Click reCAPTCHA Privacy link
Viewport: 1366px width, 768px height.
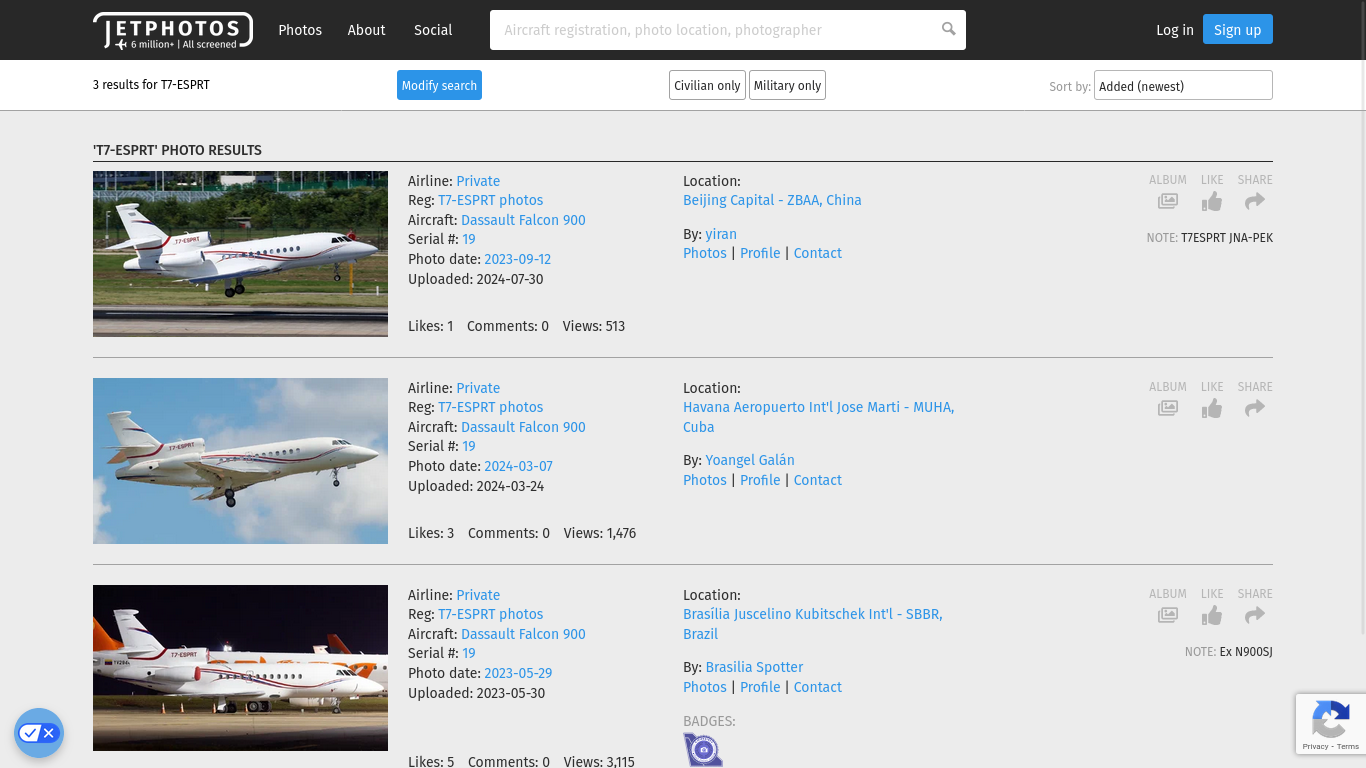1315,746
